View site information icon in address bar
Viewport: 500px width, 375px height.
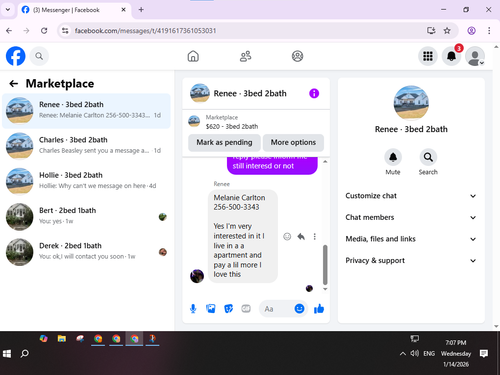pos(65,31)
